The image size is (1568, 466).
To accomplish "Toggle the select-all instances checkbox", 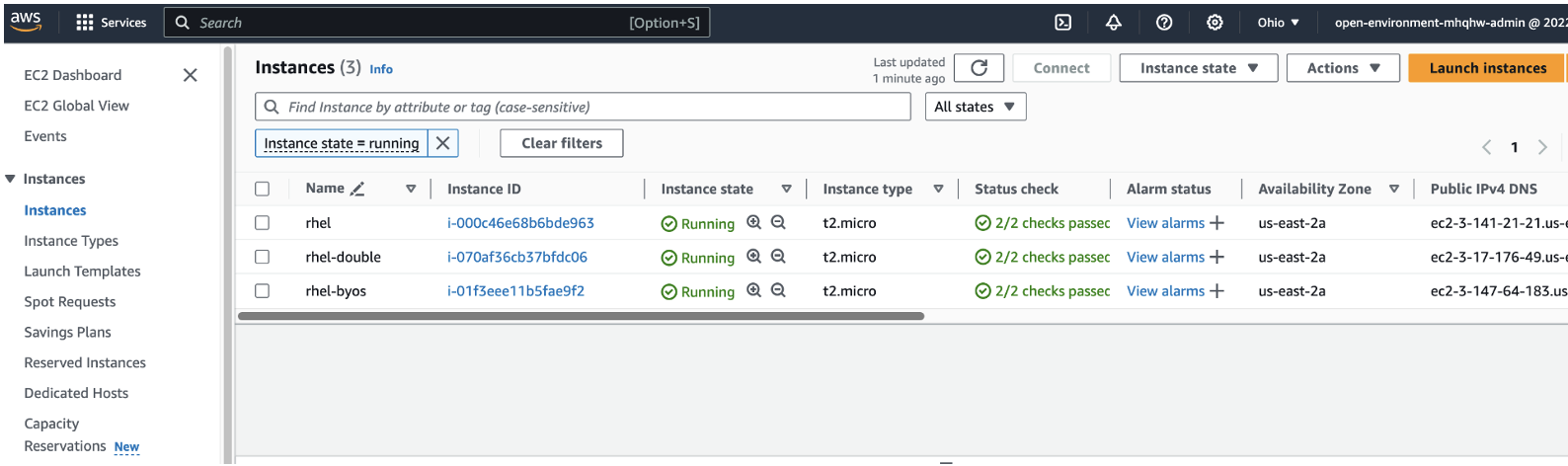I will pos(262,189).
